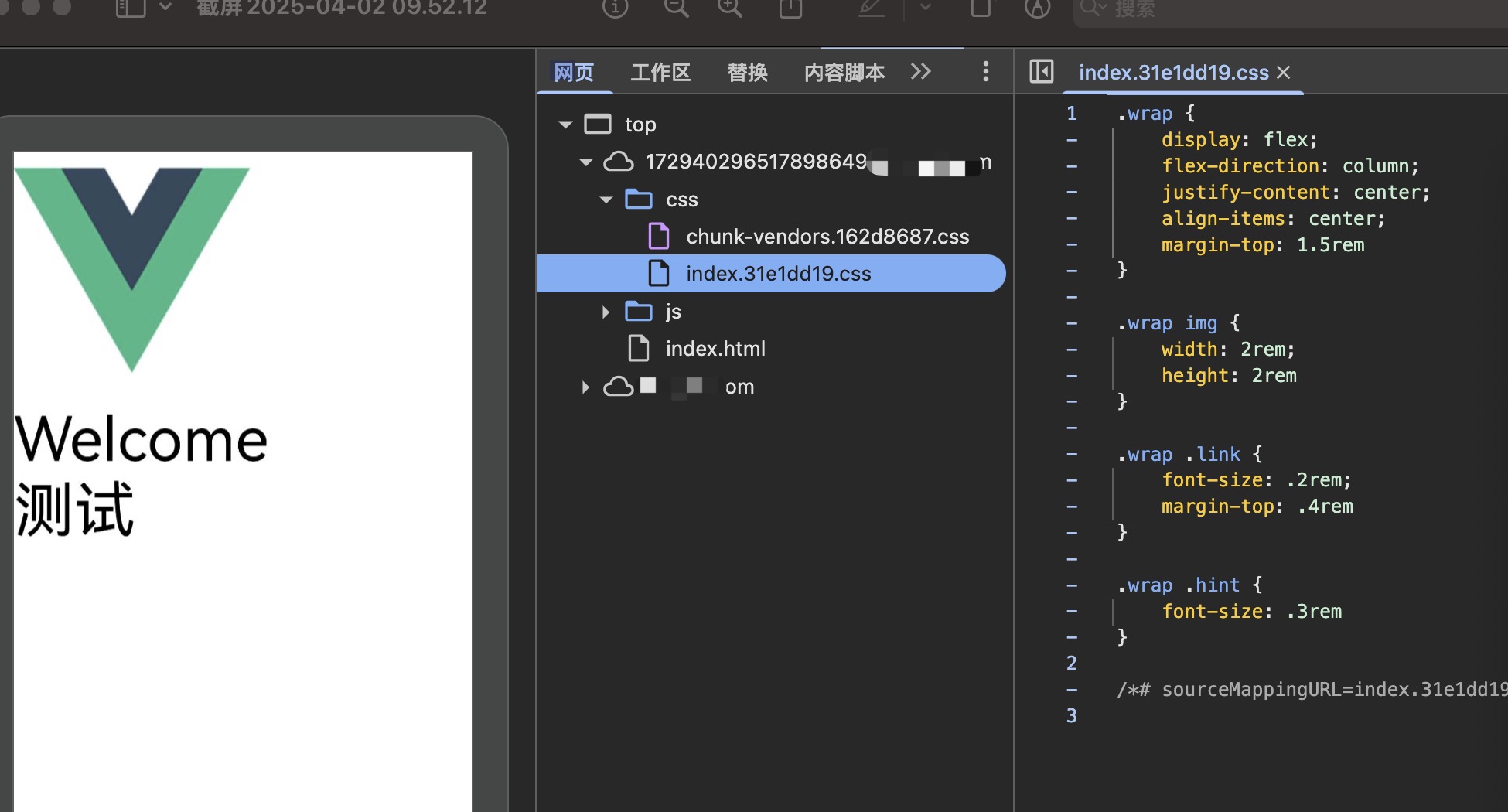Viewport: 1508px width, 812px height.
Task: Open the markup options dropdown chevron
Action: [926, 8]
